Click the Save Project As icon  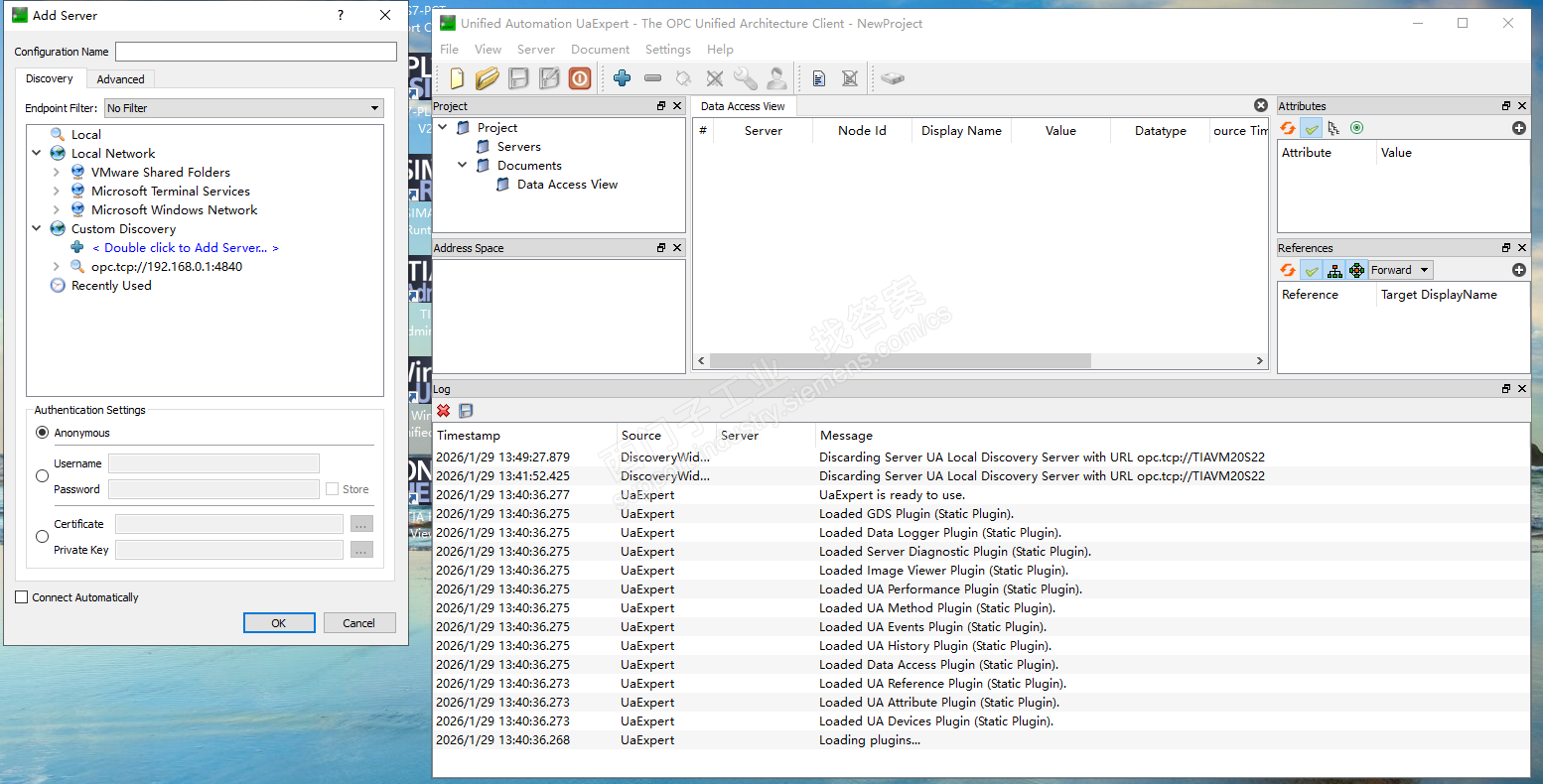tap(549, 78)
